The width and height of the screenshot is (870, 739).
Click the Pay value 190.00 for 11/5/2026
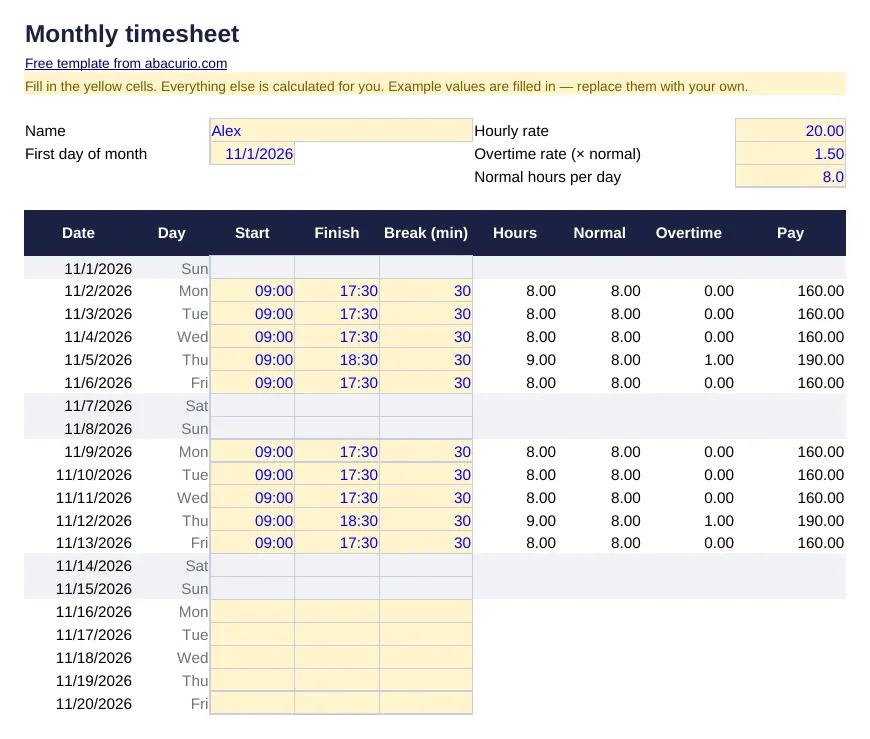(821, 360)
